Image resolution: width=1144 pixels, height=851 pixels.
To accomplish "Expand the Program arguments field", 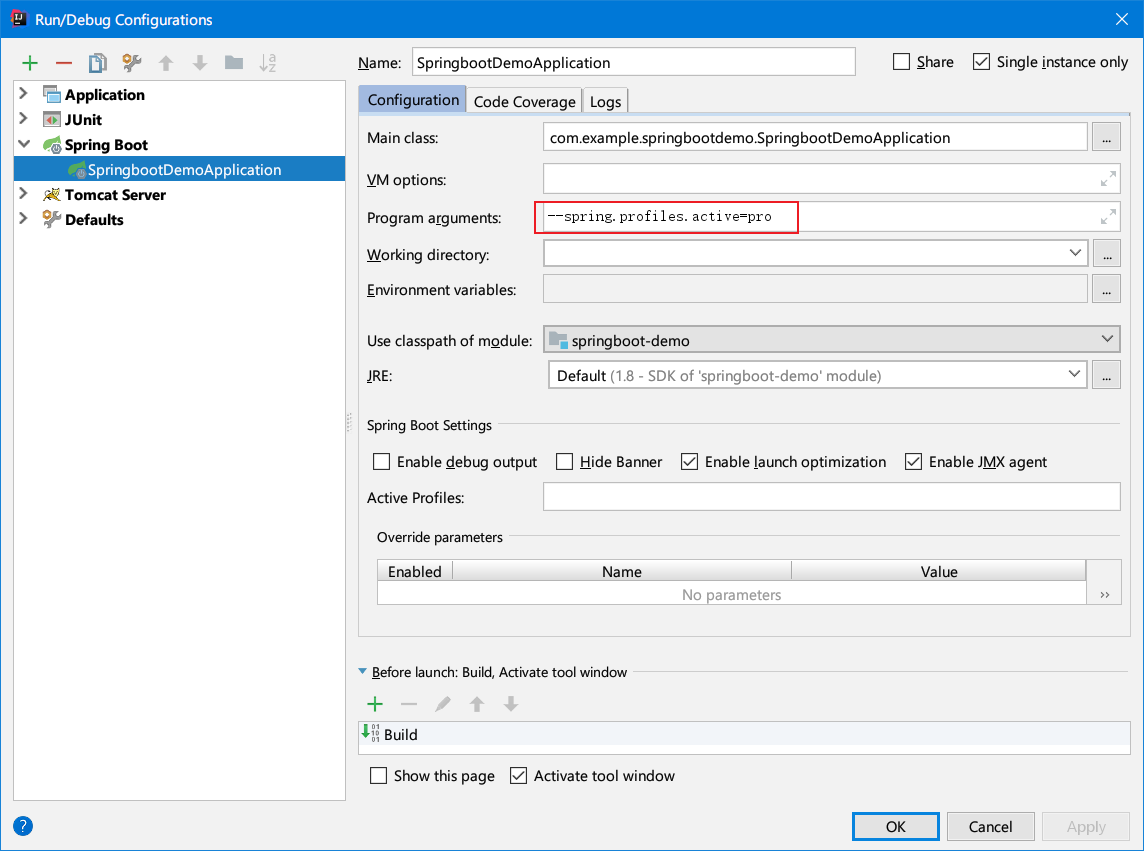I will click(1108, 217).
